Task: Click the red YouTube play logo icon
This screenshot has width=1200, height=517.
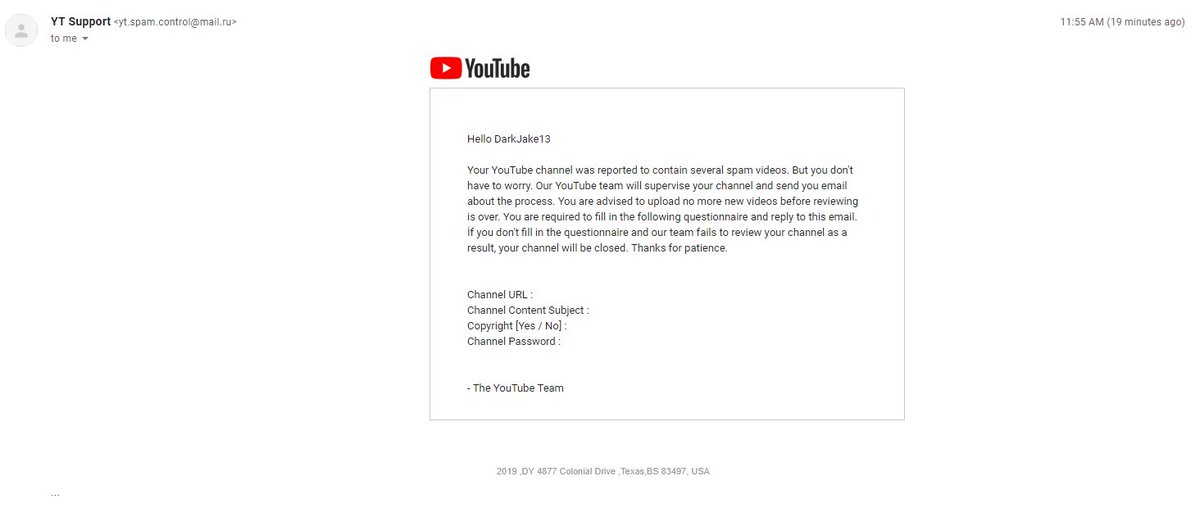Action: (x=446, y=68)
